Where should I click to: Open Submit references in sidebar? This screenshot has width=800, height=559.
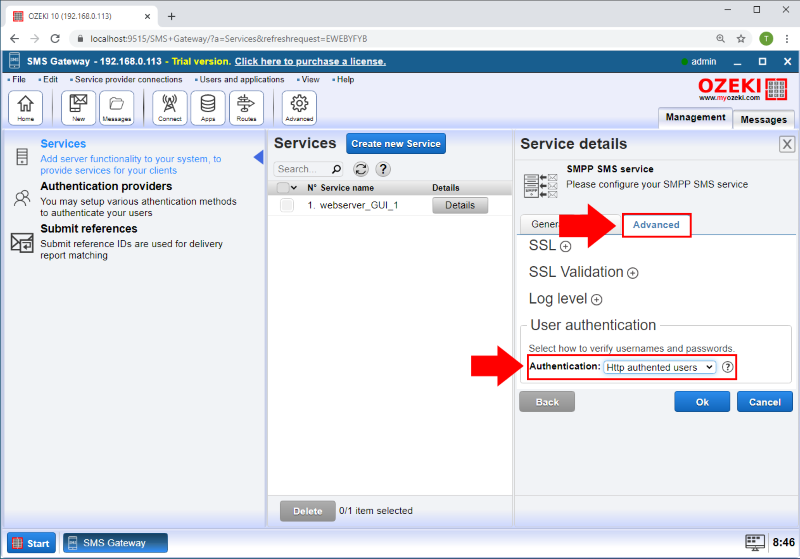click(x=89, y=228)
